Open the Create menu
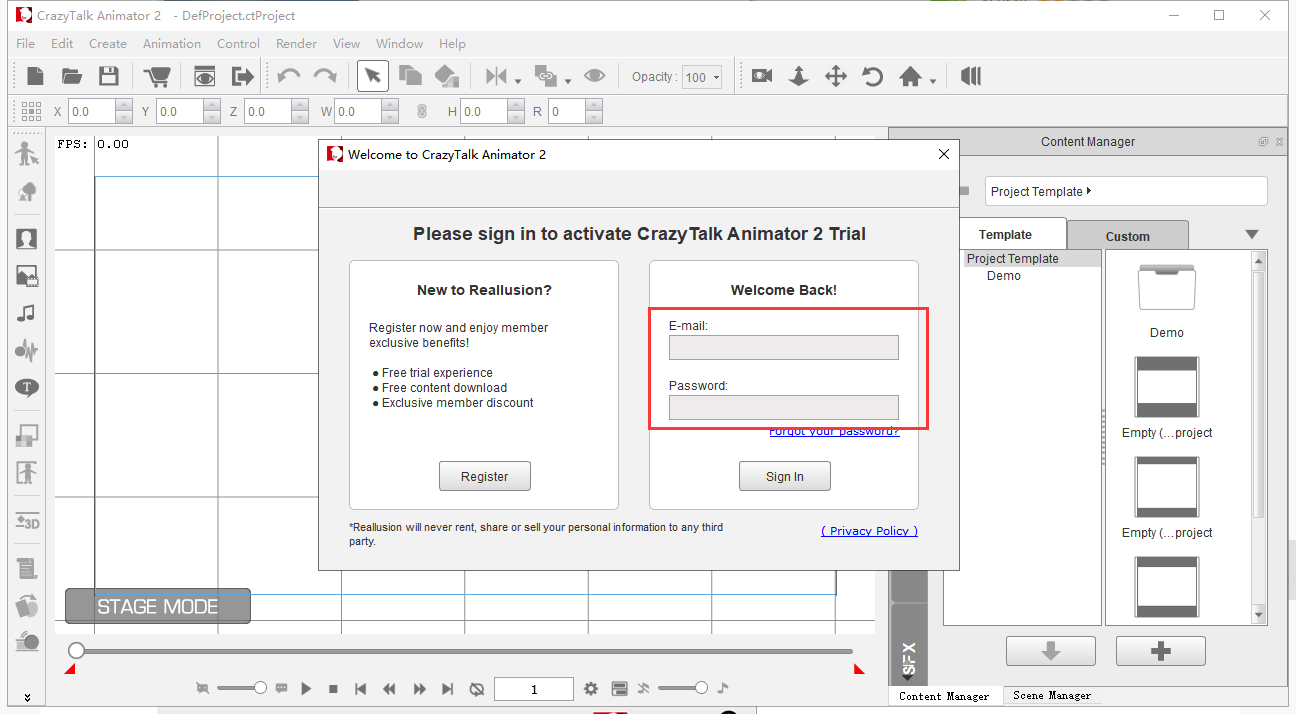1296x714 pixels. pos(108,43)
